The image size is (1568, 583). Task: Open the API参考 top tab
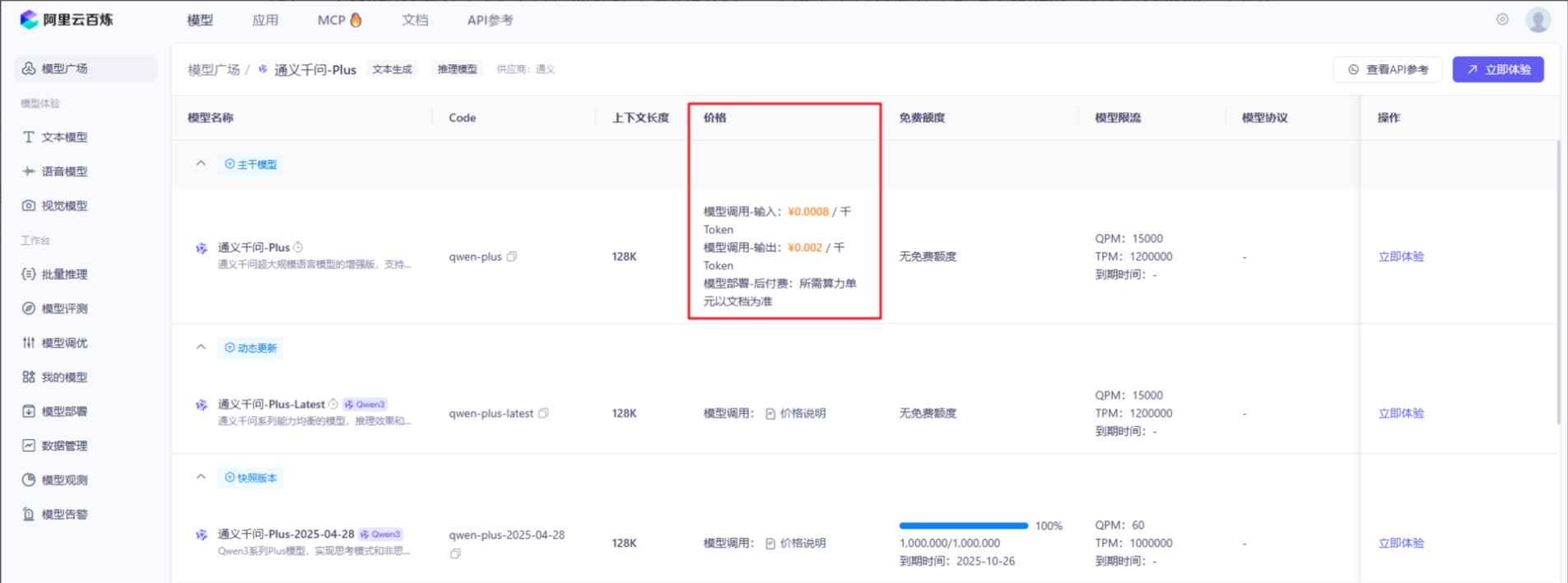(491, 20)
